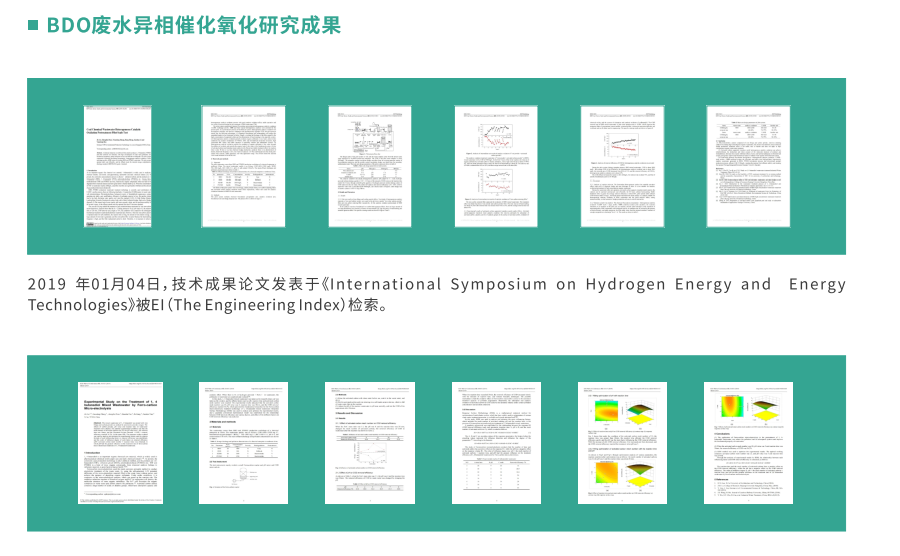Open fifth top-row page with red-black line chart

tap(622, 166)
